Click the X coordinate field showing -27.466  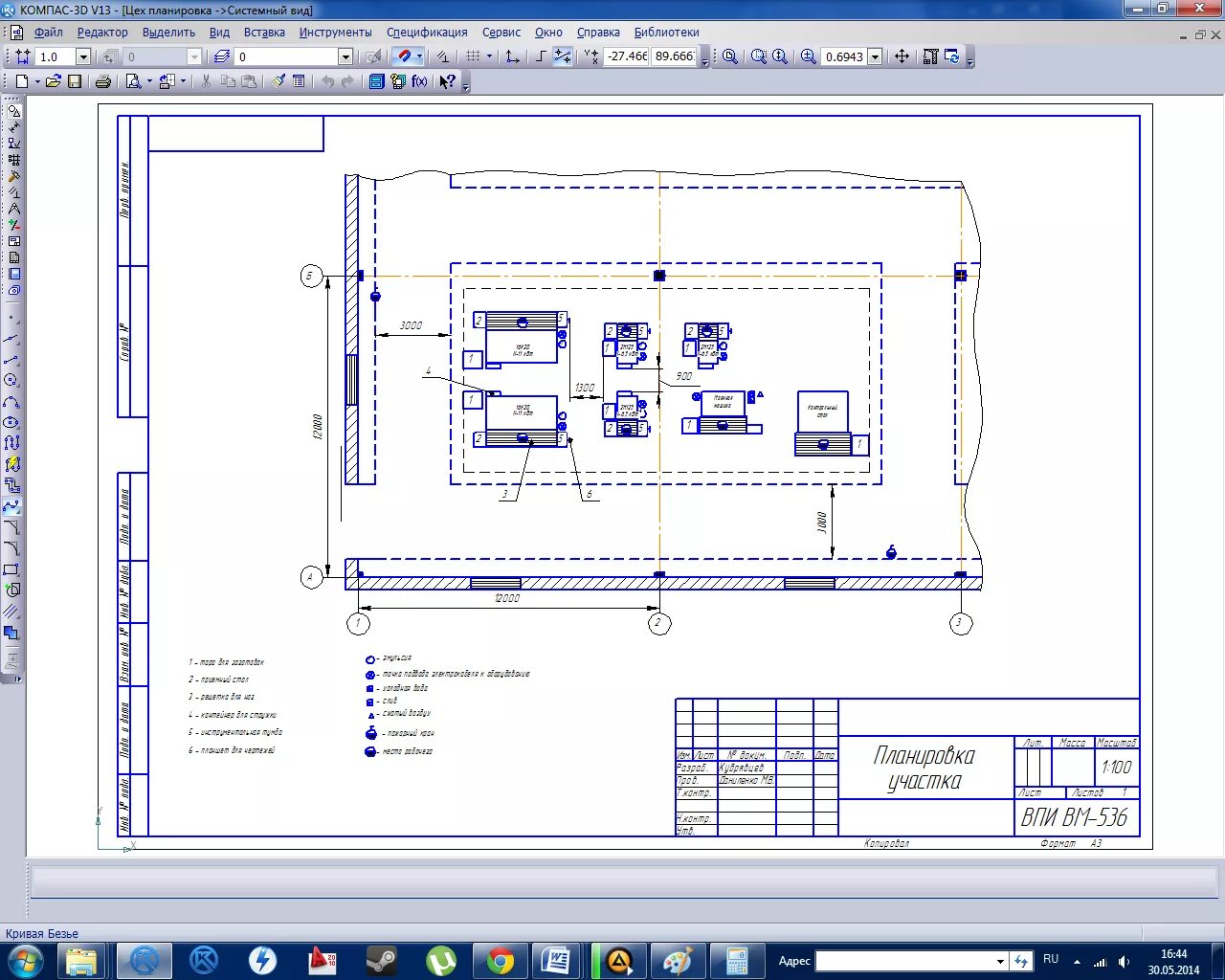point(627,56)
